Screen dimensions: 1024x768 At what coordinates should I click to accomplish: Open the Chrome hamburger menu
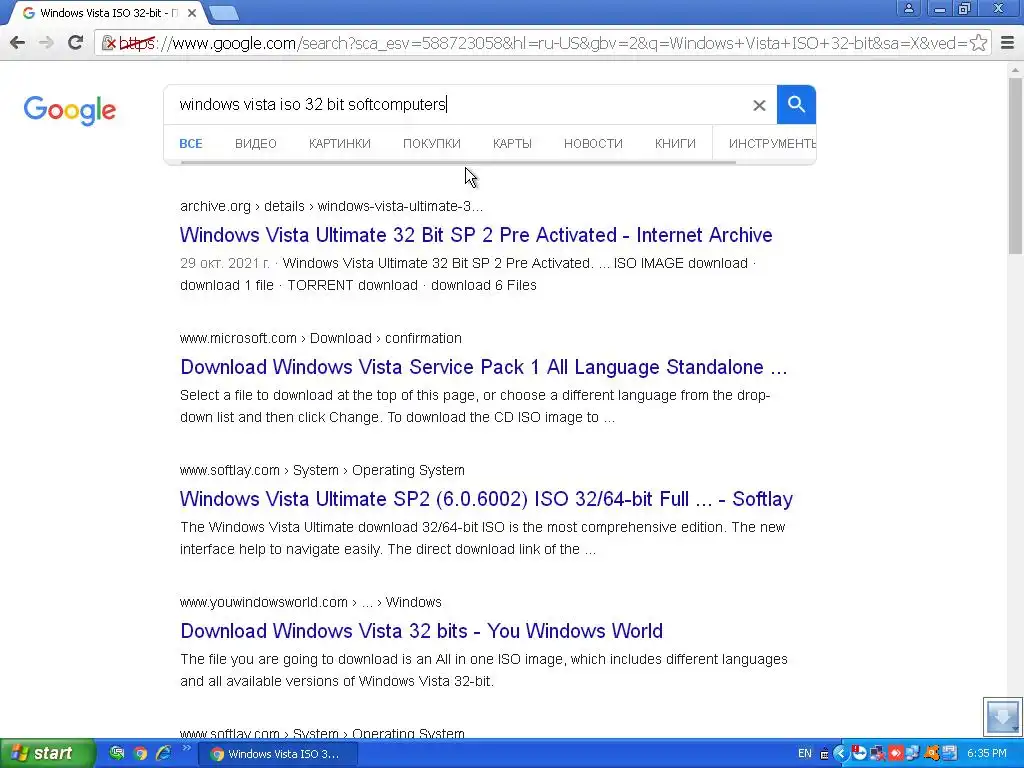(1007, 43)
